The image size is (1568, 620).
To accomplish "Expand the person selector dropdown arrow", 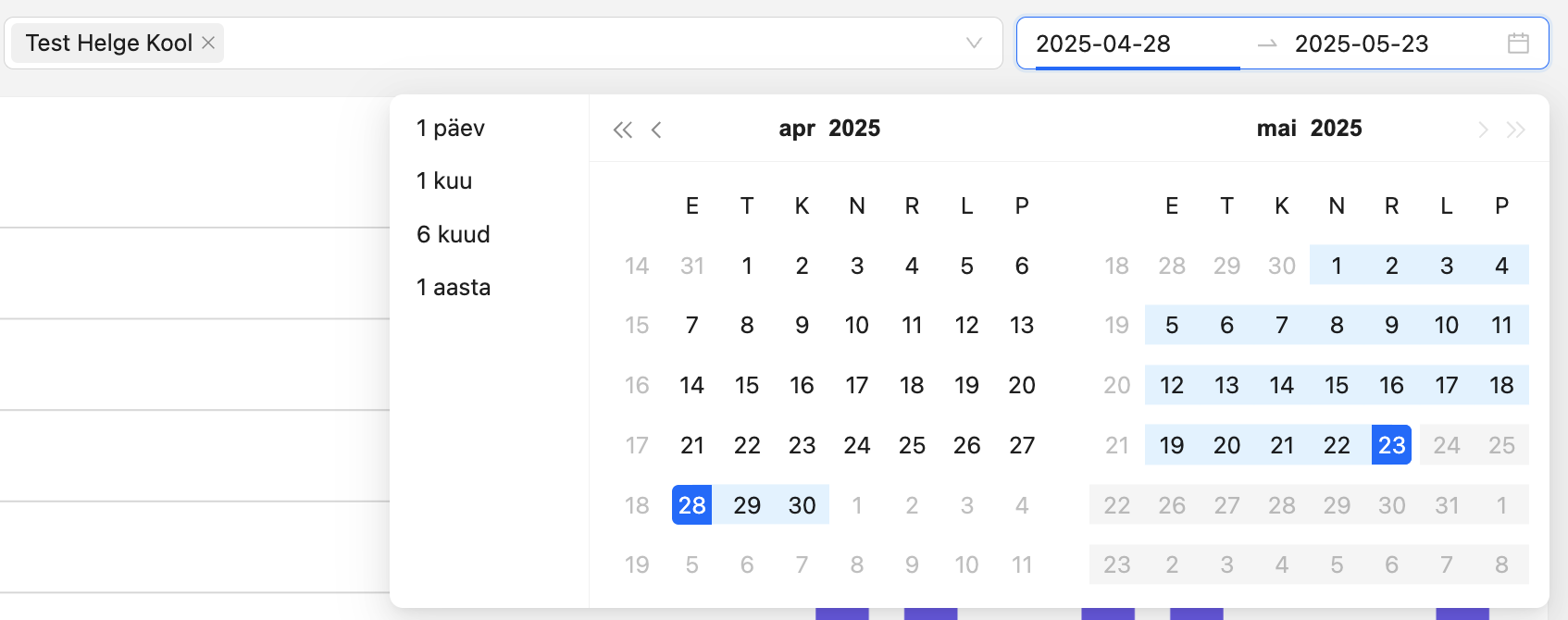I will coord(974,43).
